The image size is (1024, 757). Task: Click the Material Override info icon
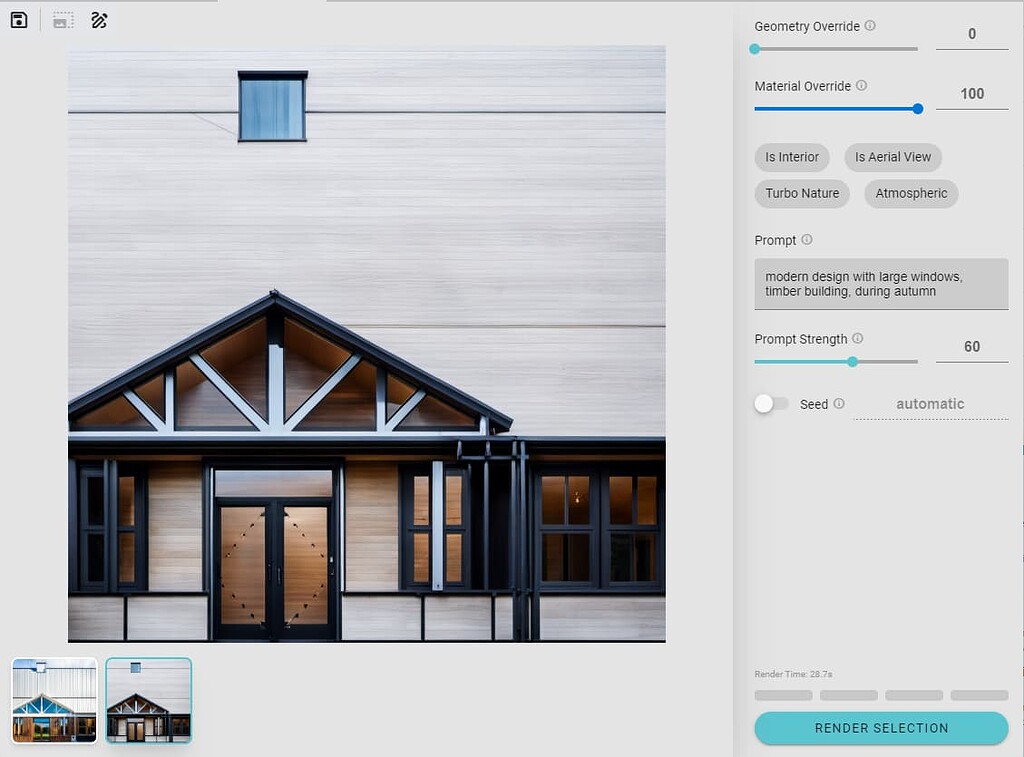(862, 87)
